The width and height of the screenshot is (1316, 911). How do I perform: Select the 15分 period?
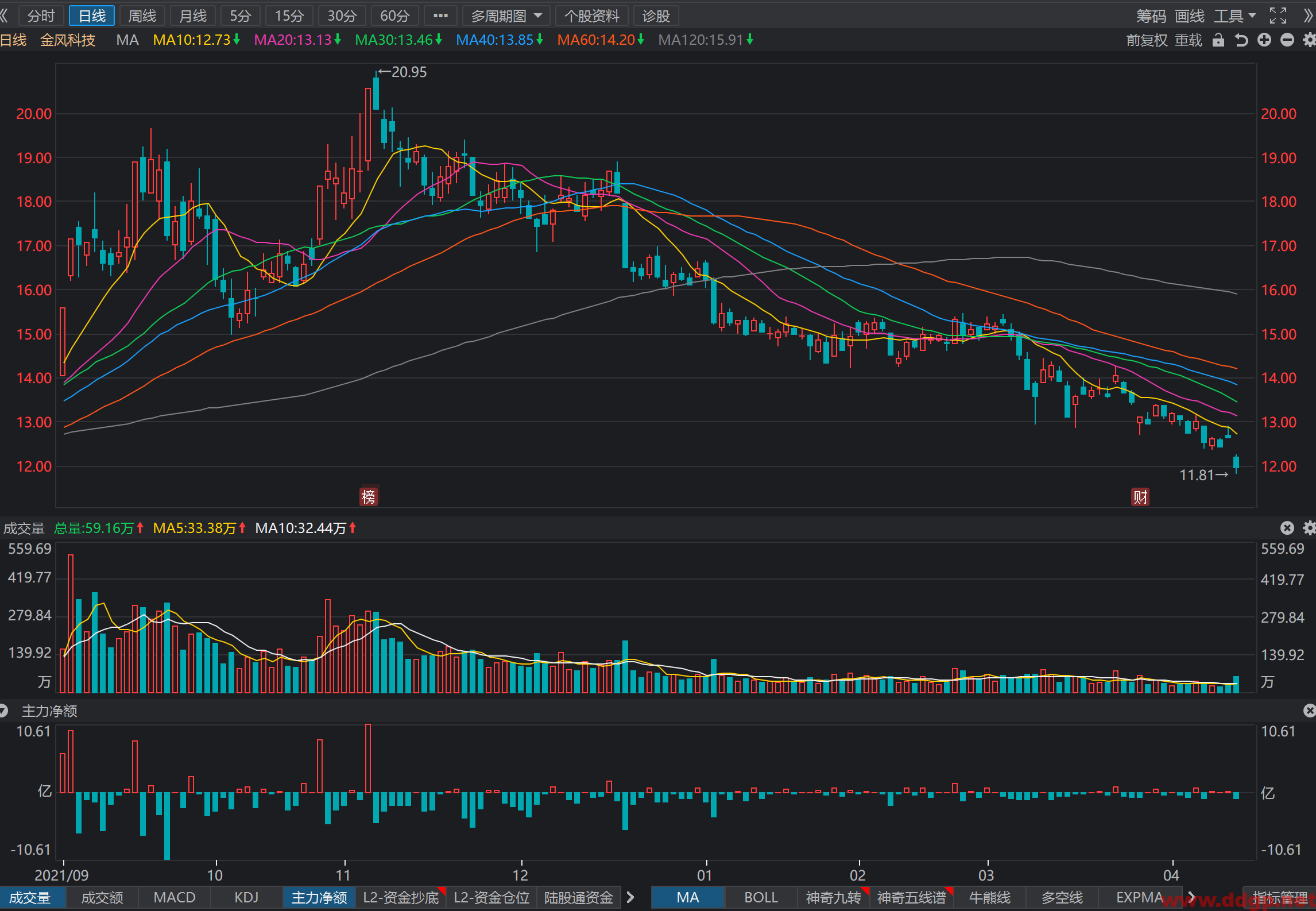pos(289,16)
